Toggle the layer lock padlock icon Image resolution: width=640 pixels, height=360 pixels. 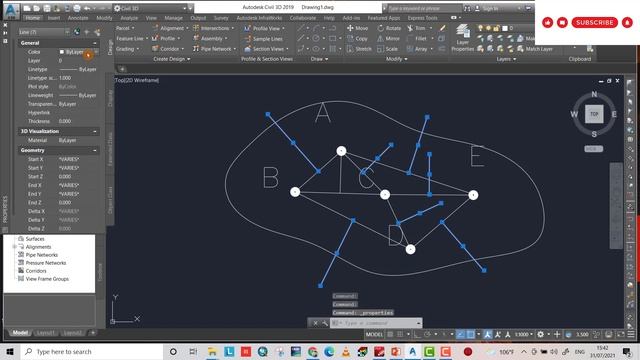496,28
